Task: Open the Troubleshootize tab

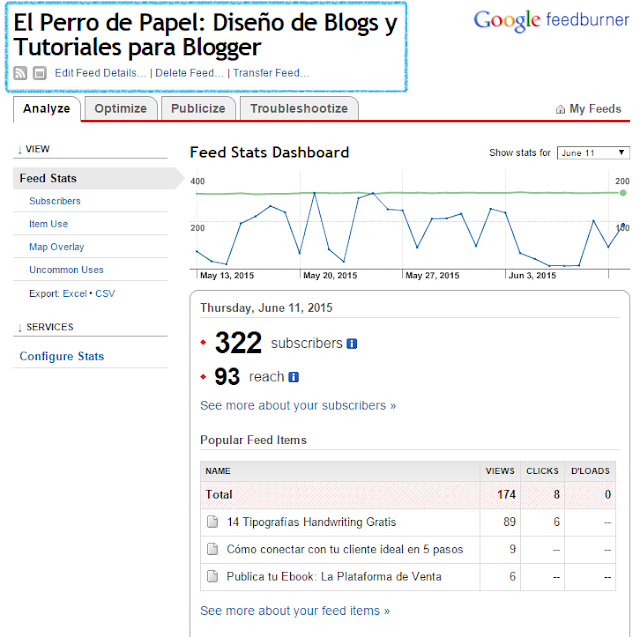Action: (299, 109)
